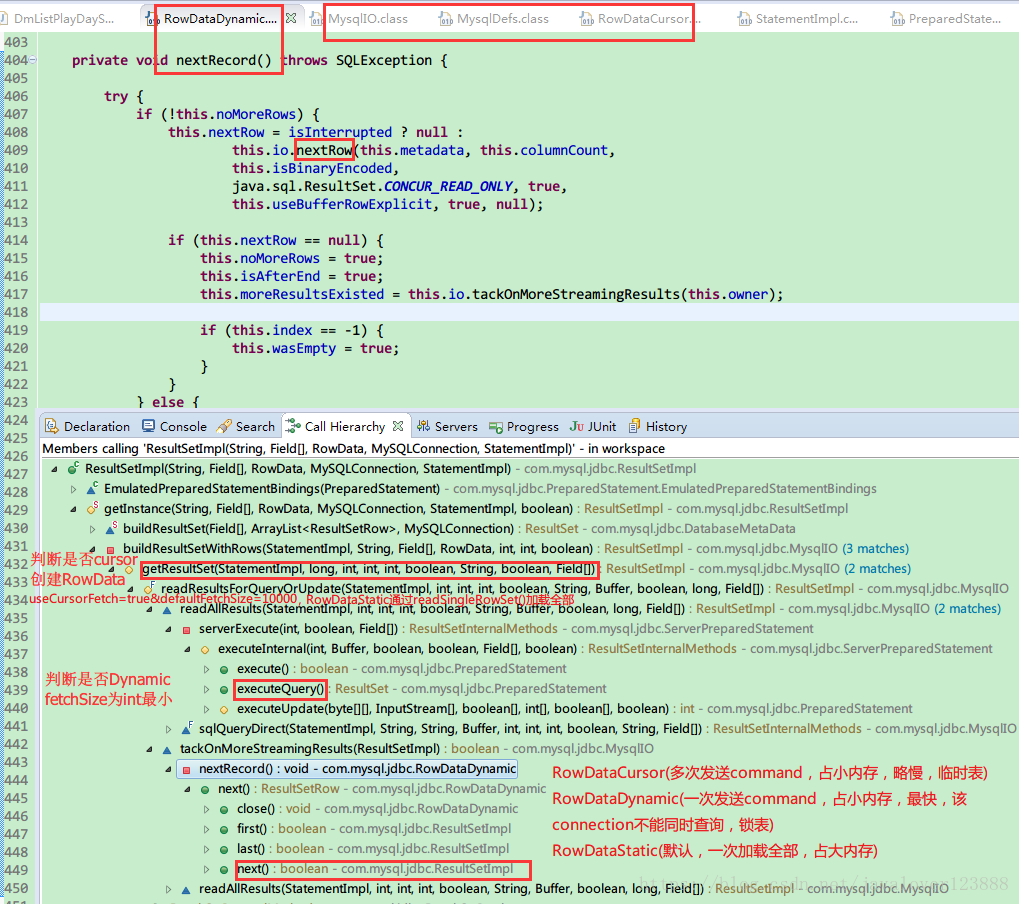Select the getResultSet tree row
Viewport: 1020px width, 904px height.
pyautogui.click(x=526, y=569)
